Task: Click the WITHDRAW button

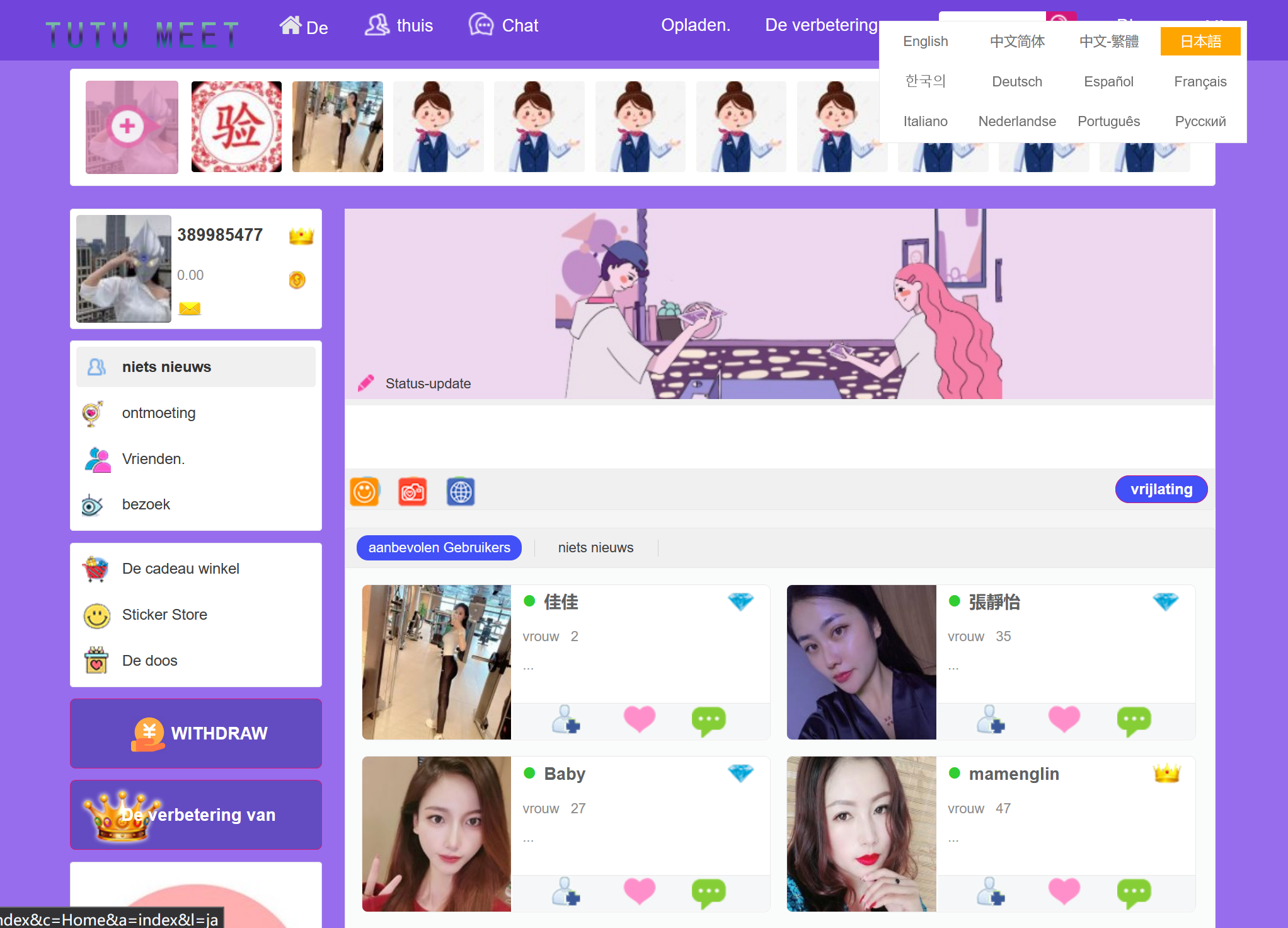Action: 196,733
